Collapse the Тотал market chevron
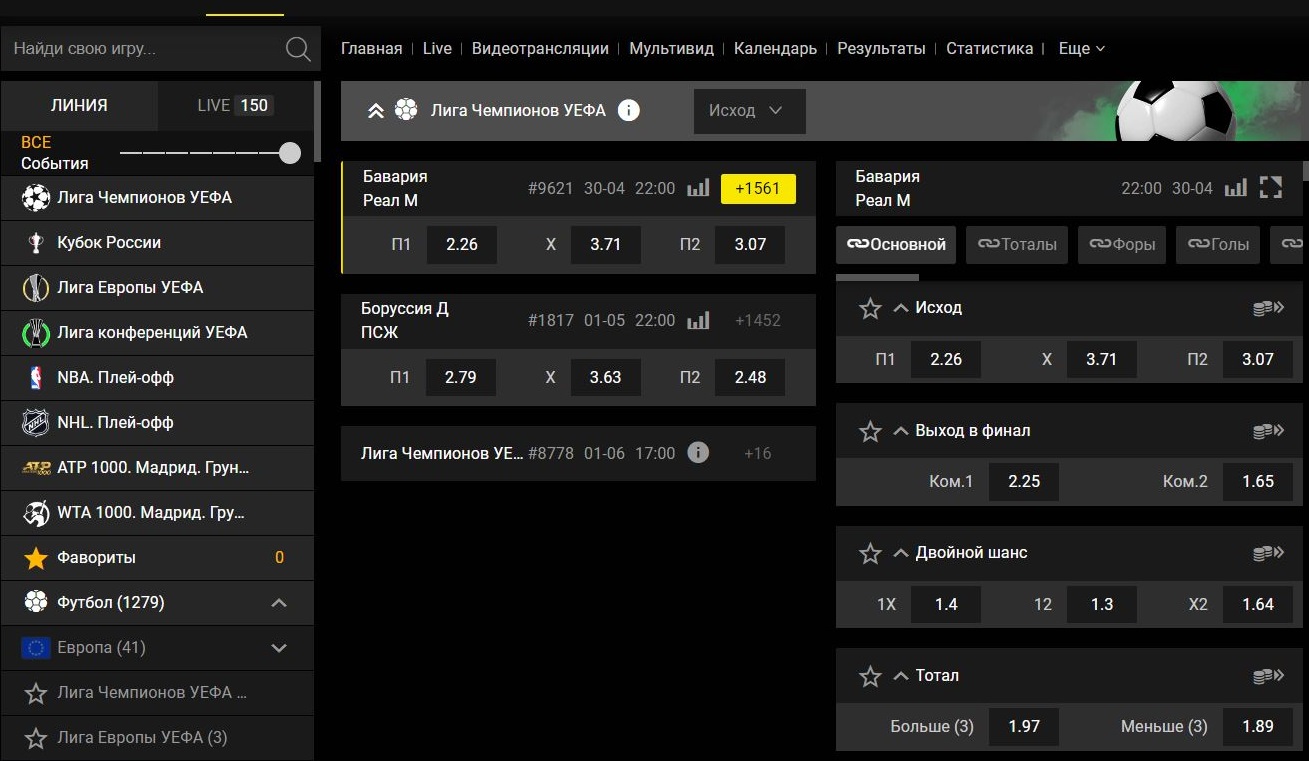The height and width of the screenshot is (761, 1309). pos(900,676)
